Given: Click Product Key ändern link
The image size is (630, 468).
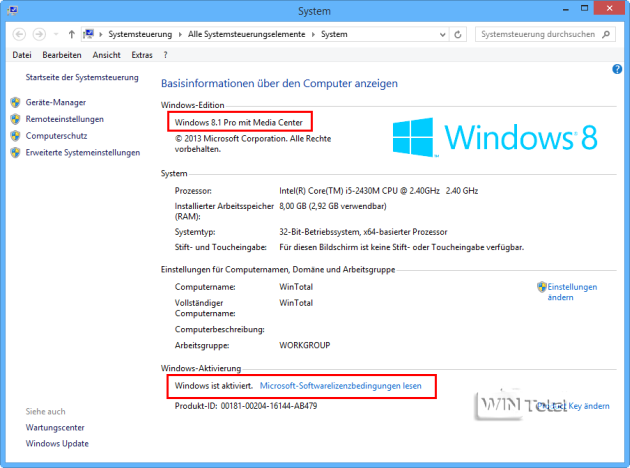Looking at the screenshot, I should (573, 406).
